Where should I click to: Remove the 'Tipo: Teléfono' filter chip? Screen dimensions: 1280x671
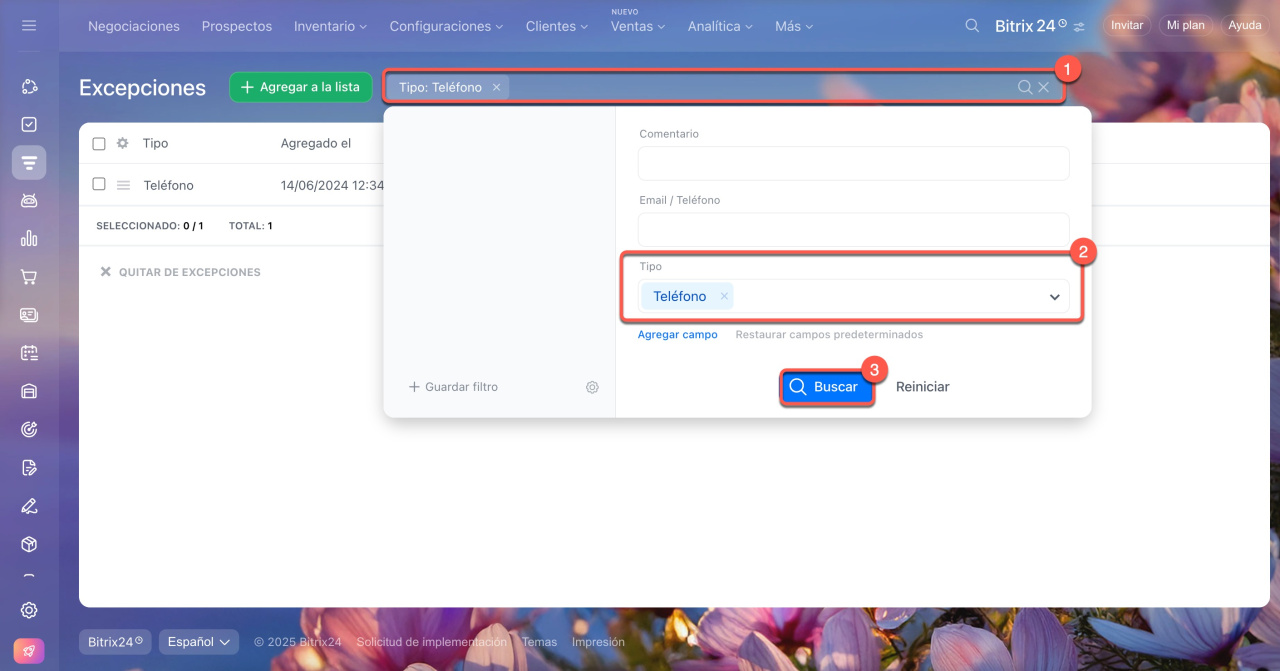[496, 87]
